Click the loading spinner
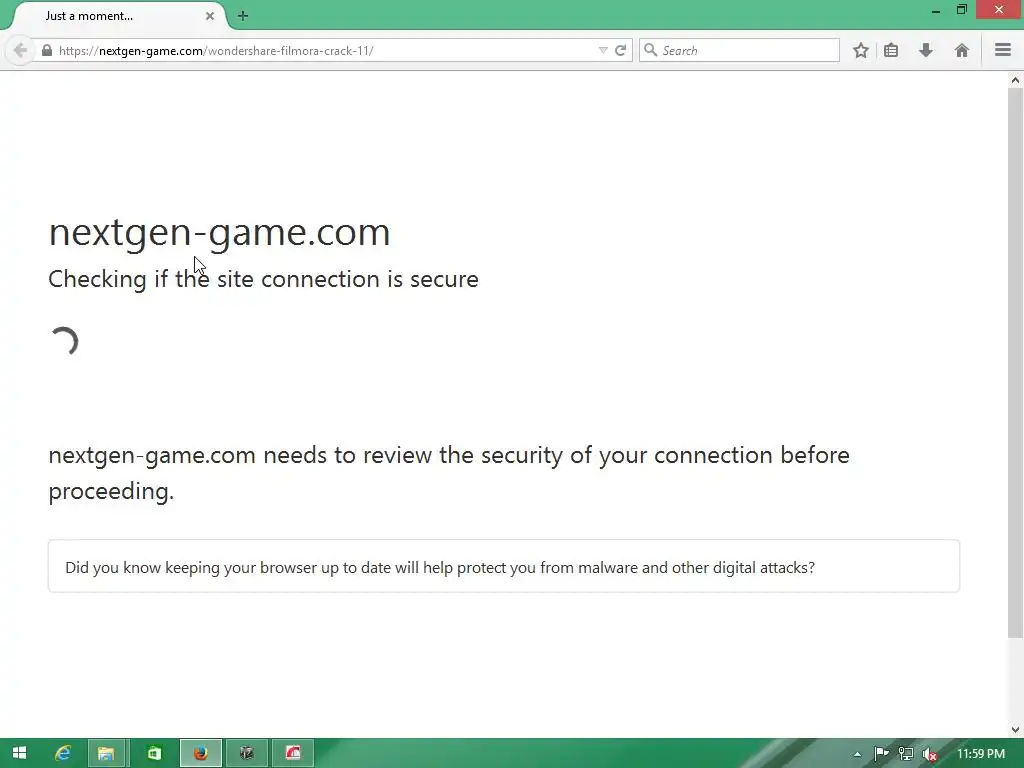The image size is (1024, 768). 65,342
